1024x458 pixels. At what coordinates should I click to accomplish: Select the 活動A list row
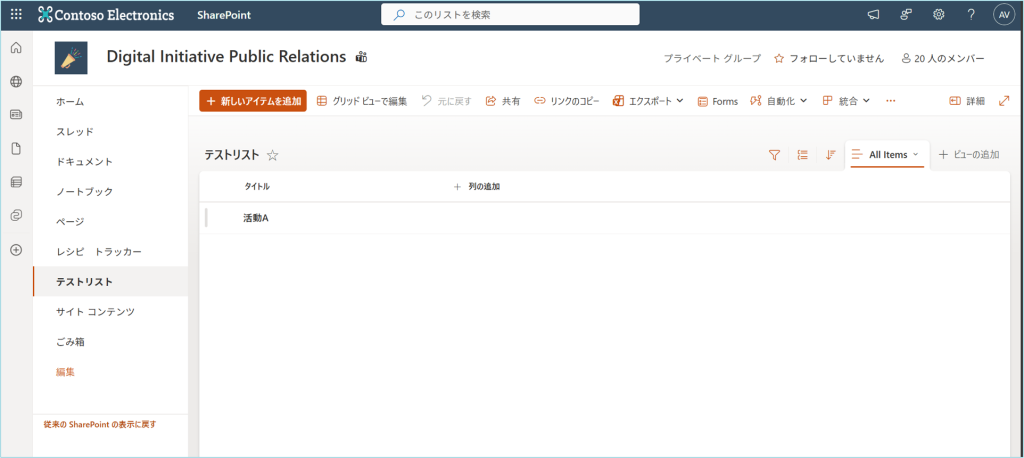click(256, 218)
